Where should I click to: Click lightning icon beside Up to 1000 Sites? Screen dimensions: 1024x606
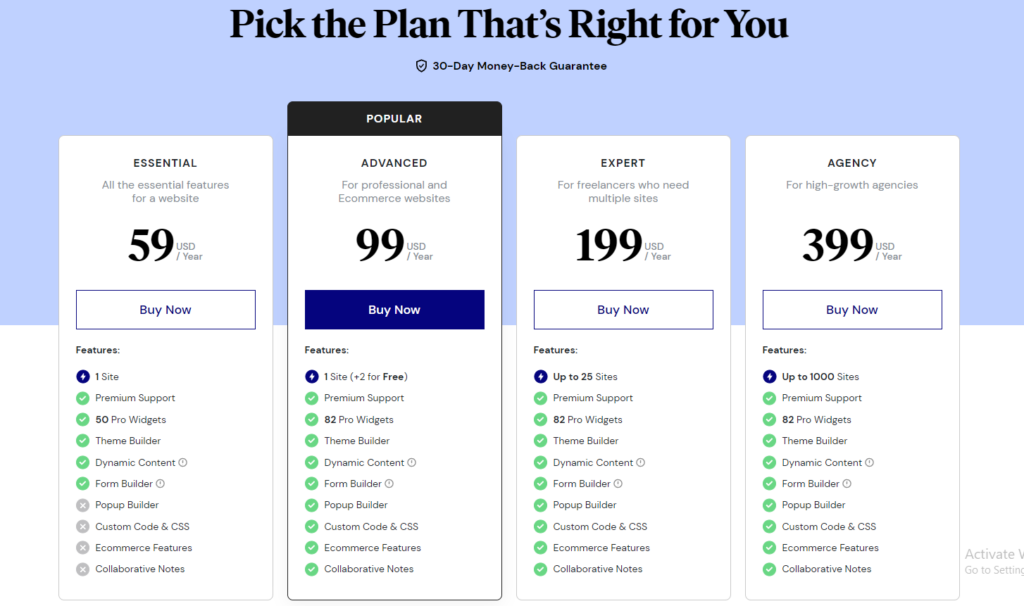click(x=769, y=377)
